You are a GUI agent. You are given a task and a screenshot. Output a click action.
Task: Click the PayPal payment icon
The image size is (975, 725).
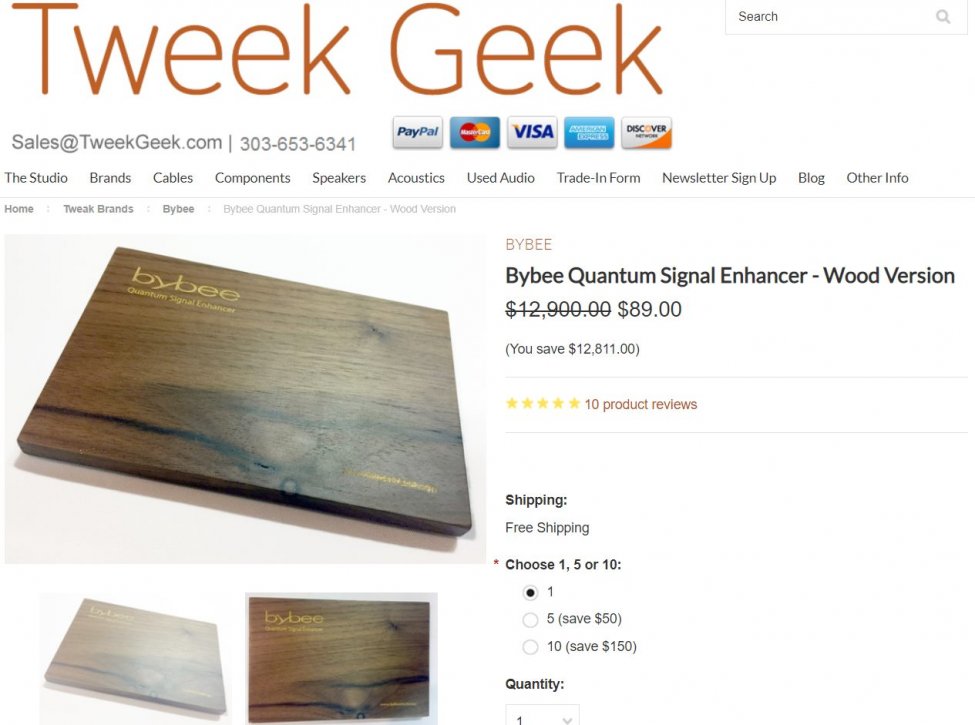(418, 132)
